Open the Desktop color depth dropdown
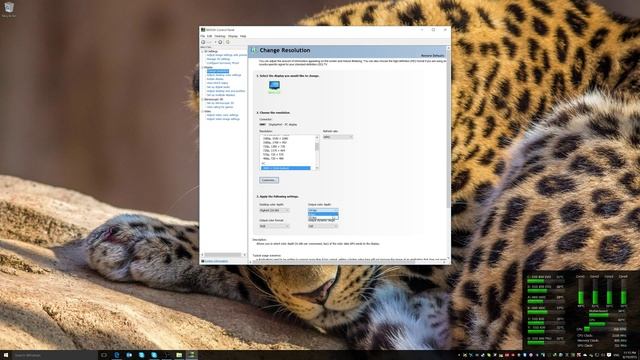 274,210
